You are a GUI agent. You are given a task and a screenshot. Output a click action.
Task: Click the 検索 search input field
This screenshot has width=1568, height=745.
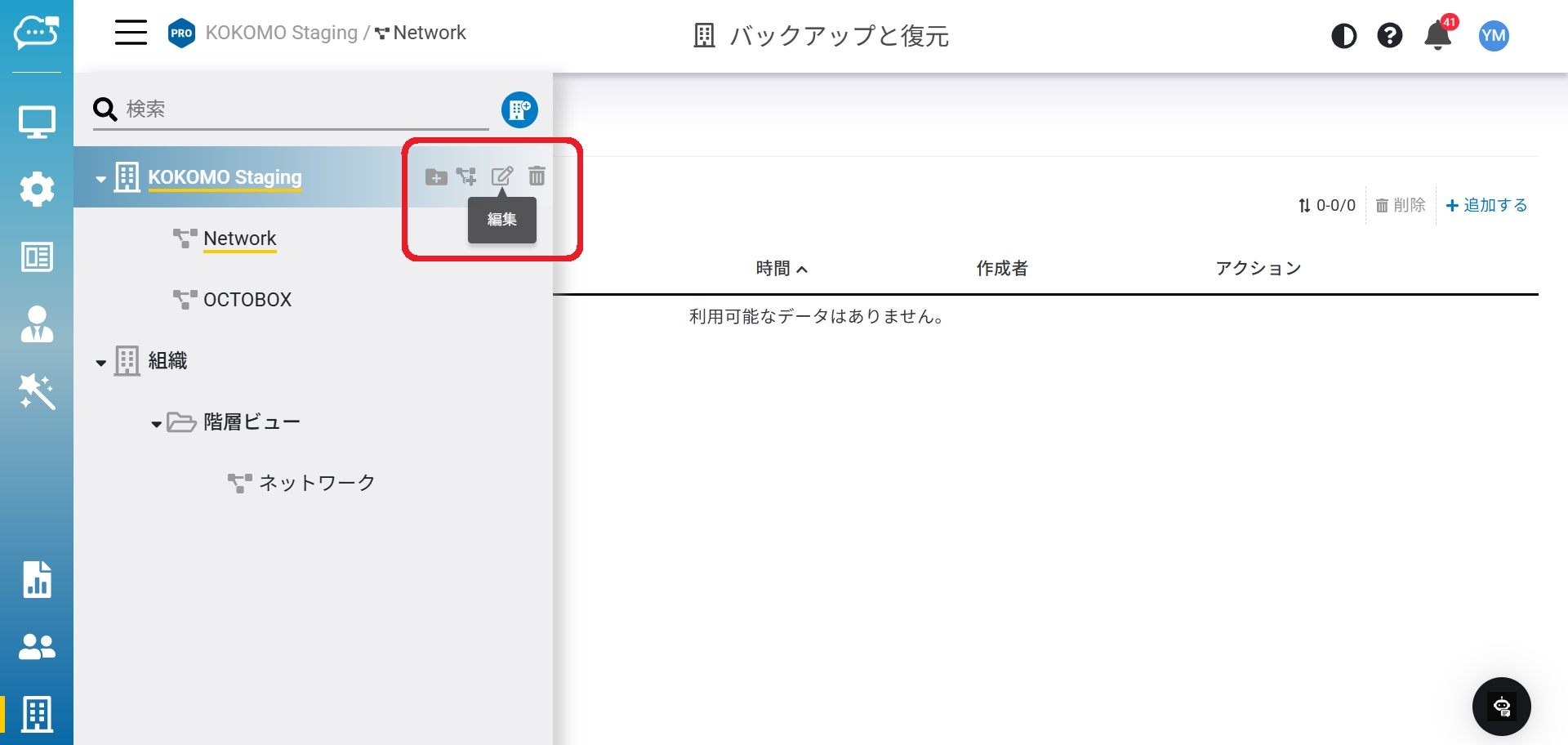(x=302, y=109)
